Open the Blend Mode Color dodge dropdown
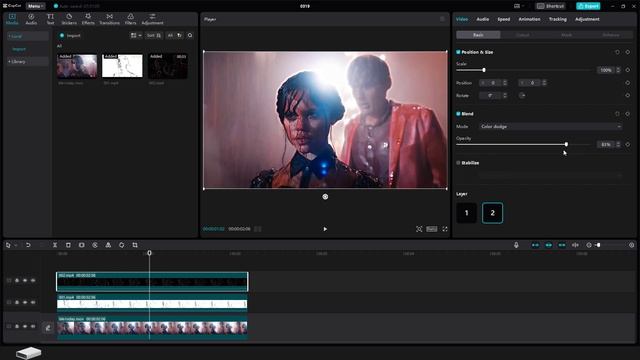The height and width of the screenshot is (360, 640). (551, 127)
